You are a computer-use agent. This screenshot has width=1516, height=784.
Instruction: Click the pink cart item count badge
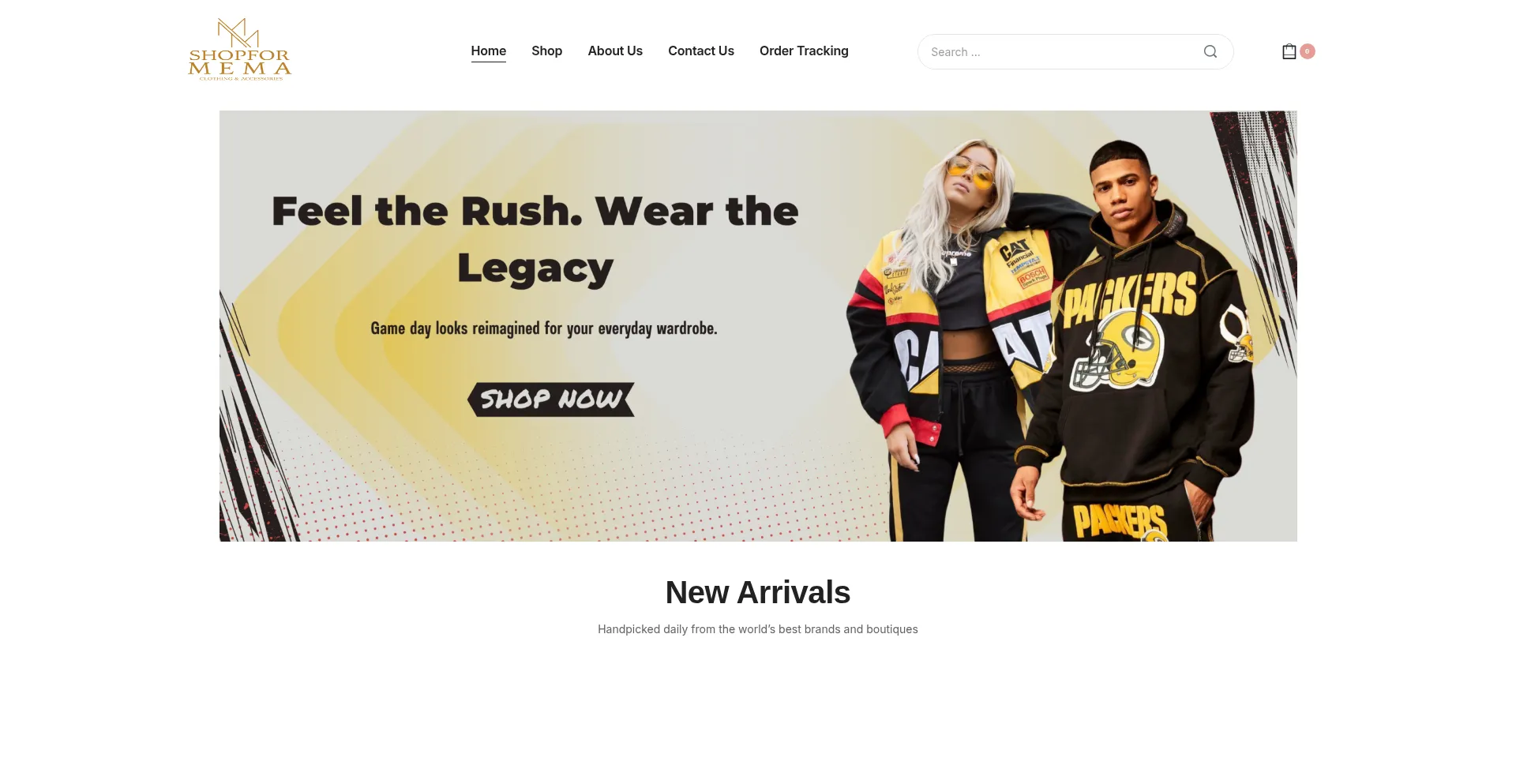[1307, 51]
